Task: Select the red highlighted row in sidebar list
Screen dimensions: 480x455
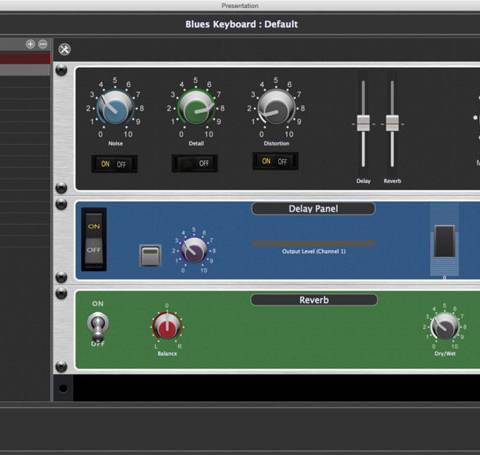Action: (25, 58)
